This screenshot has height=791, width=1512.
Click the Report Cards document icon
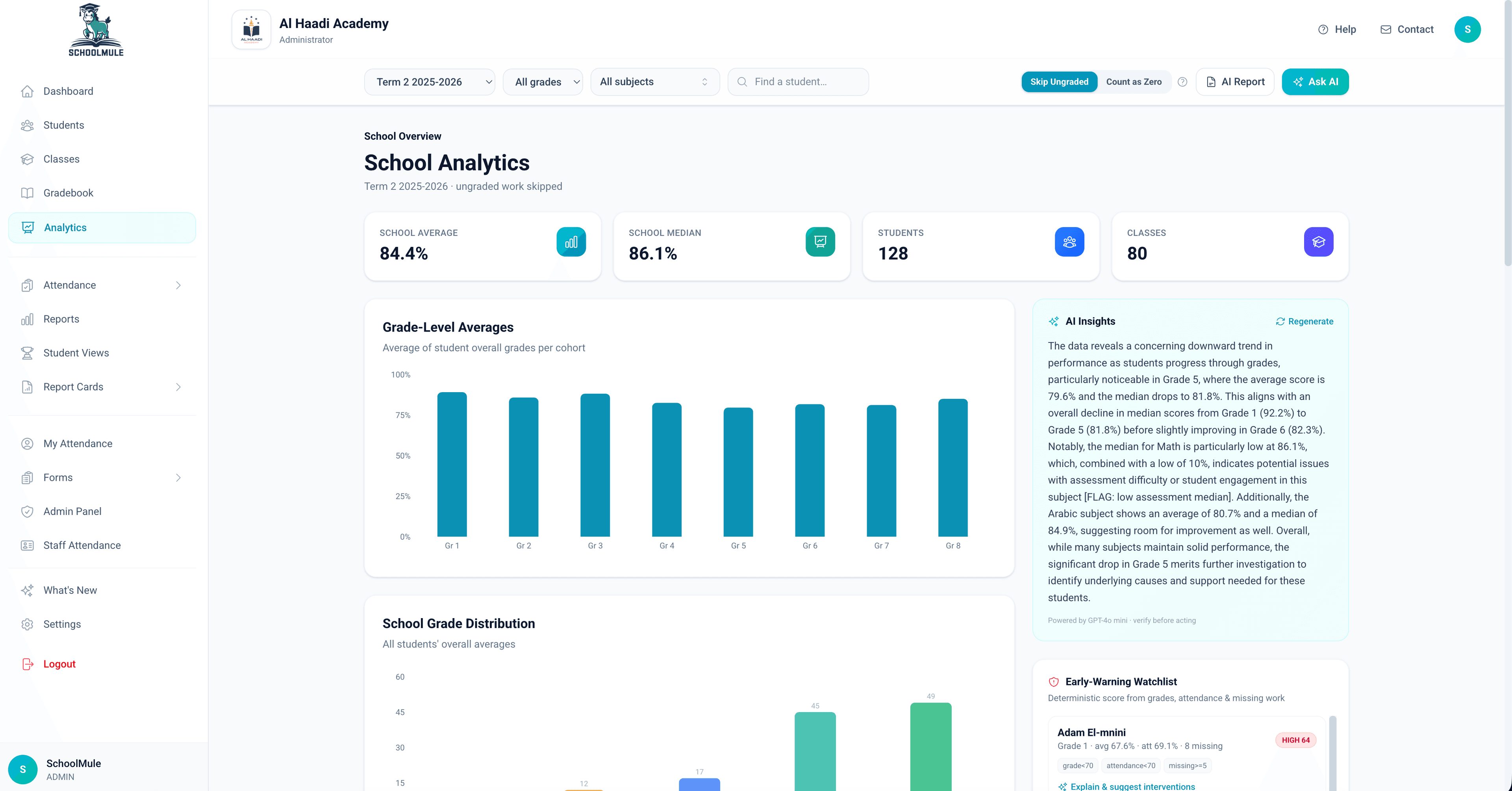click(27, 387)
